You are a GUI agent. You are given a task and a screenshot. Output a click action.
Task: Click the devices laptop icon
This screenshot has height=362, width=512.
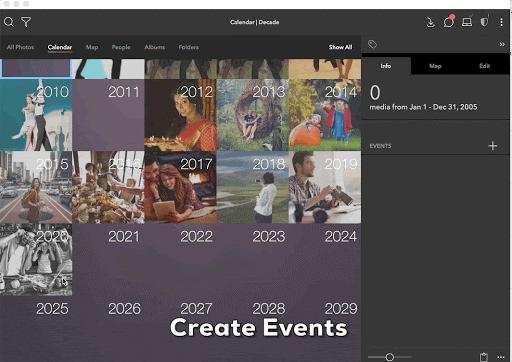(467, 22)
